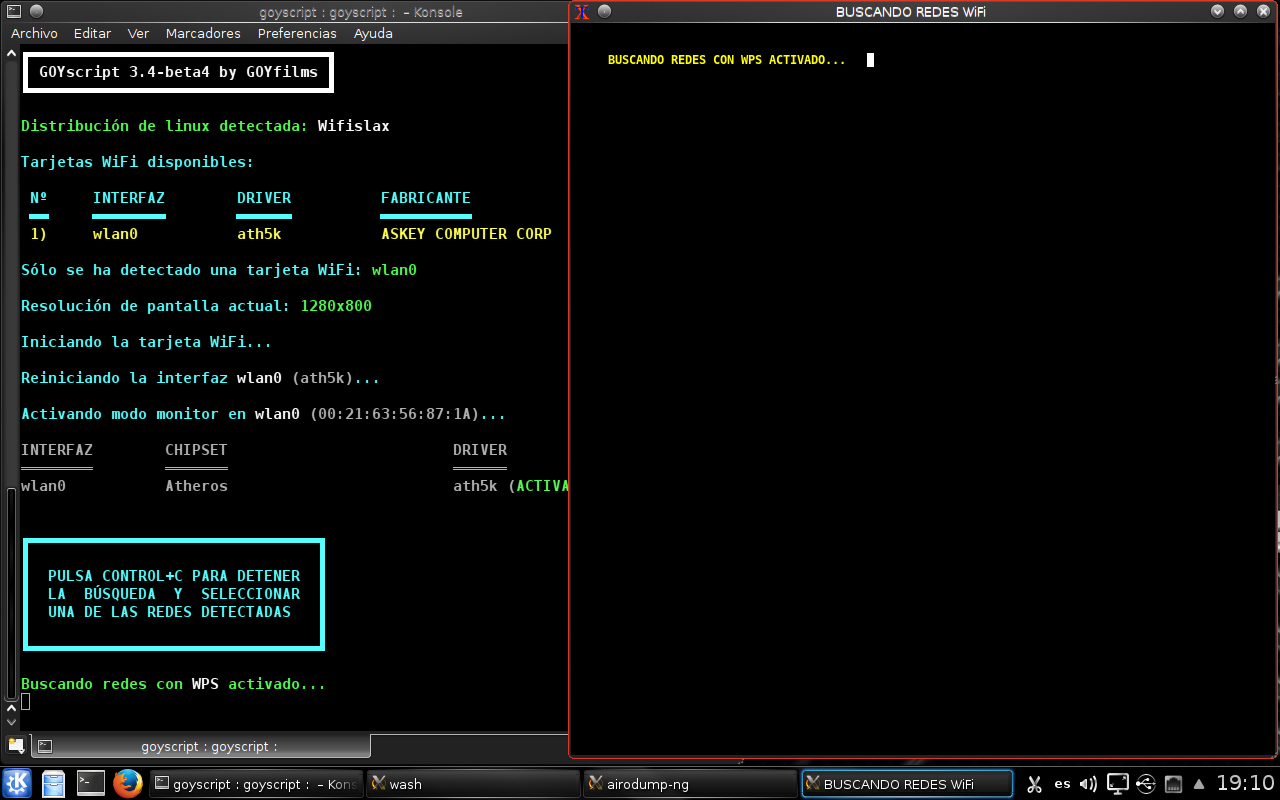
Task: Minimize the BUSCANDO REDES WiFi window
Action: point(1217,11)
